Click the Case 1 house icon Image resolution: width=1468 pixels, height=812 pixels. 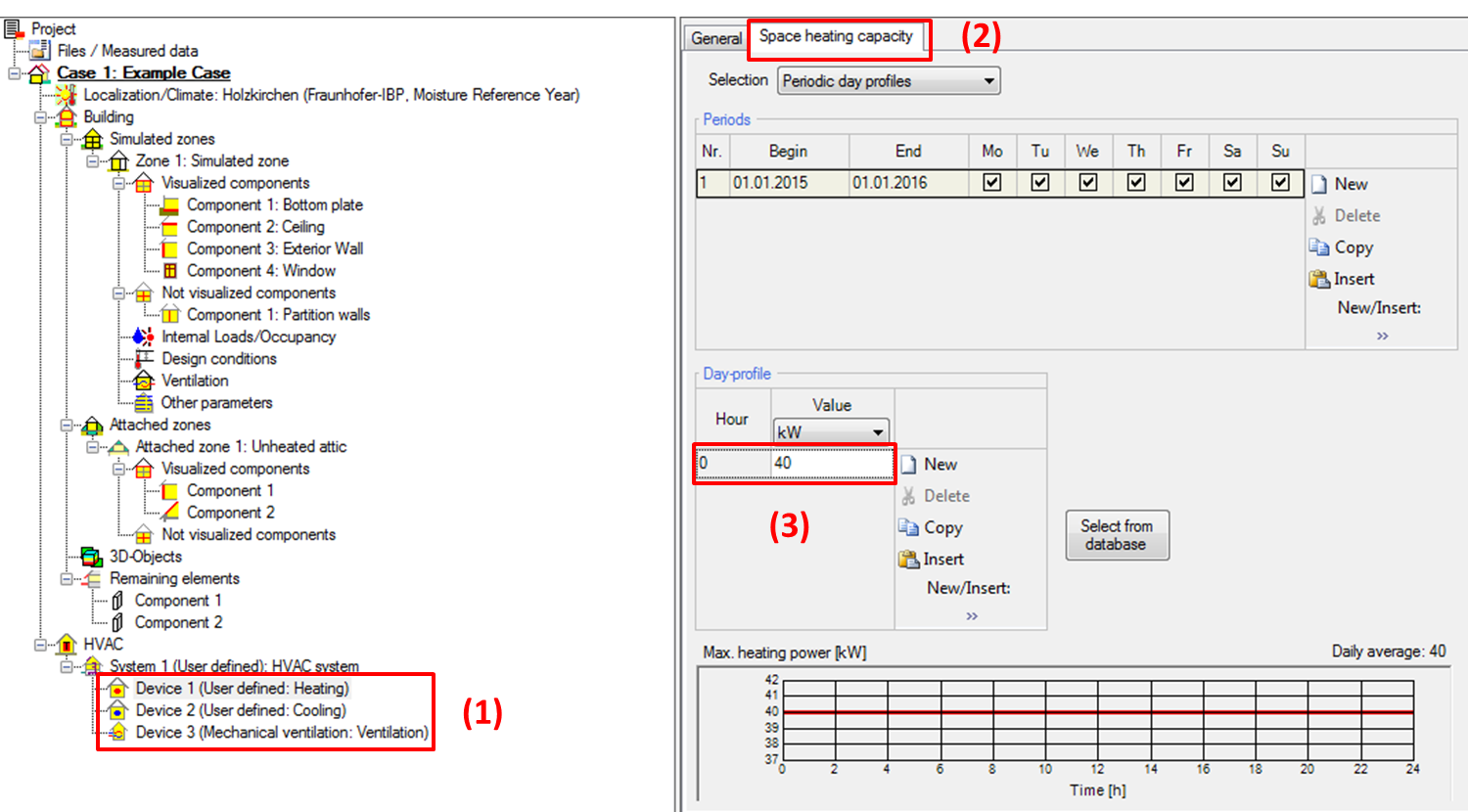click(x=39, y=72)
